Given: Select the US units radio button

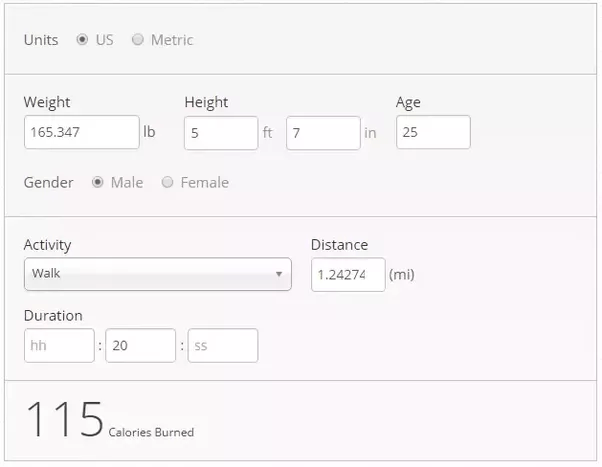Looking at the screenshot, I should coord(82,40).
